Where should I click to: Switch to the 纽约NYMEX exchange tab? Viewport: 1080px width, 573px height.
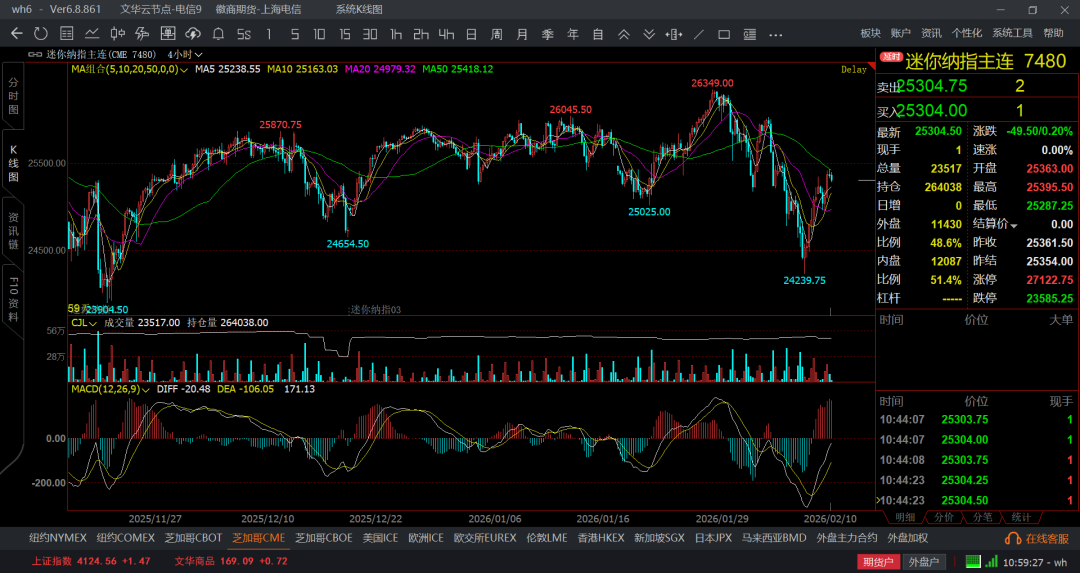click(x=58, y=538)
